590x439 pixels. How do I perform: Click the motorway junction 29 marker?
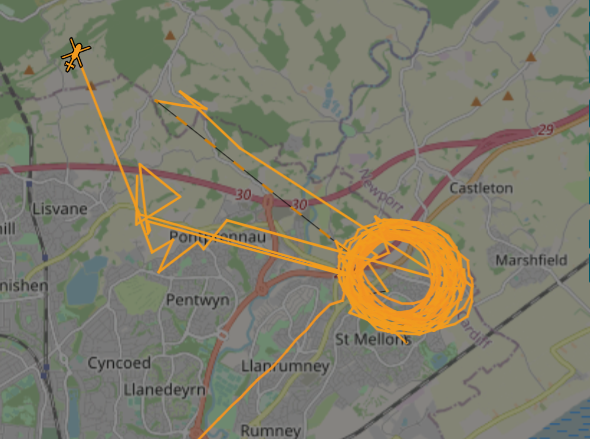545,130
